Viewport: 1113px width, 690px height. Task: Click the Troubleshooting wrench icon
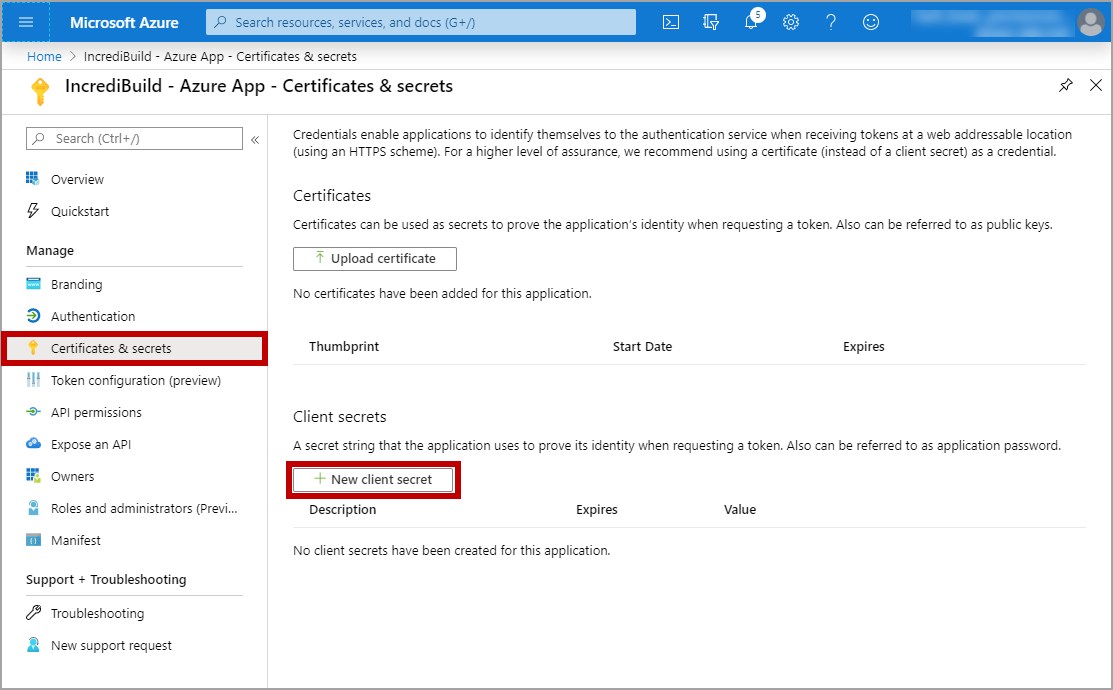33,612
